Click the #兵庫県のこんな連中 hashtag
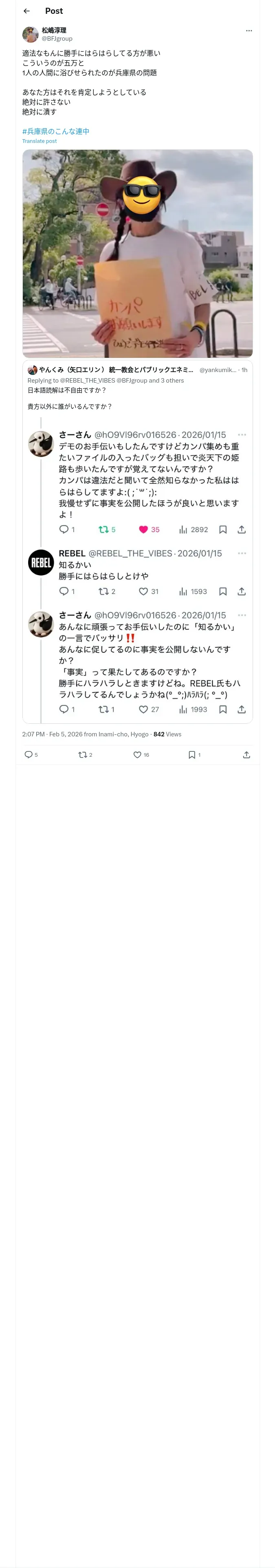 click(x=55, y=131)
